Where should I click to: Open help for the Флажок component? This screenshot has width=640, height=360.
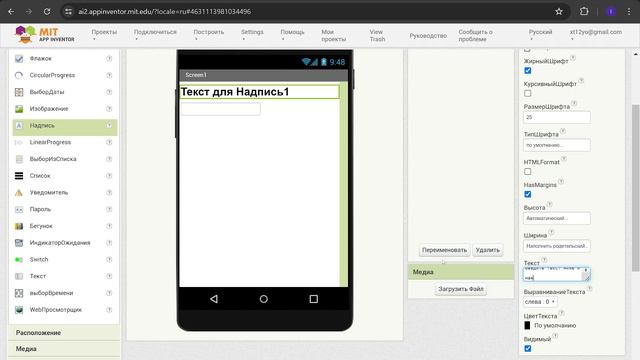point(109,59)
